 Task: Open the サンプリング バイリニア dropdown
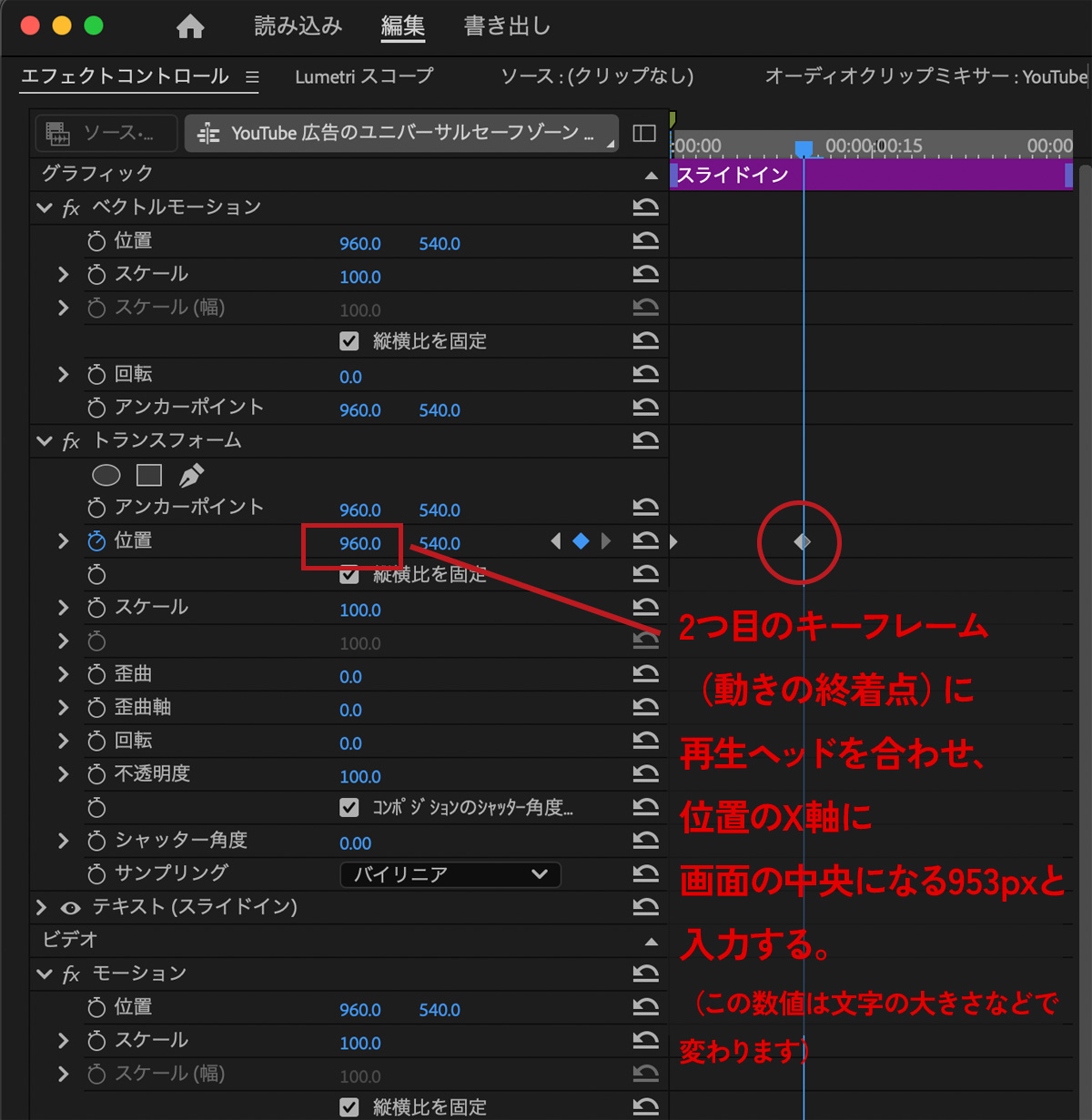point(450,874)
